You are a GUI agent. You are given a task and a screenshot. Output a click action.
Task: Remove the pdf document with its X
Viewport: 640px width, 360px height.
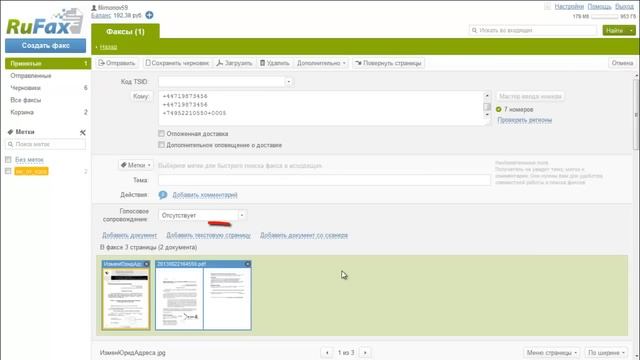247,264
